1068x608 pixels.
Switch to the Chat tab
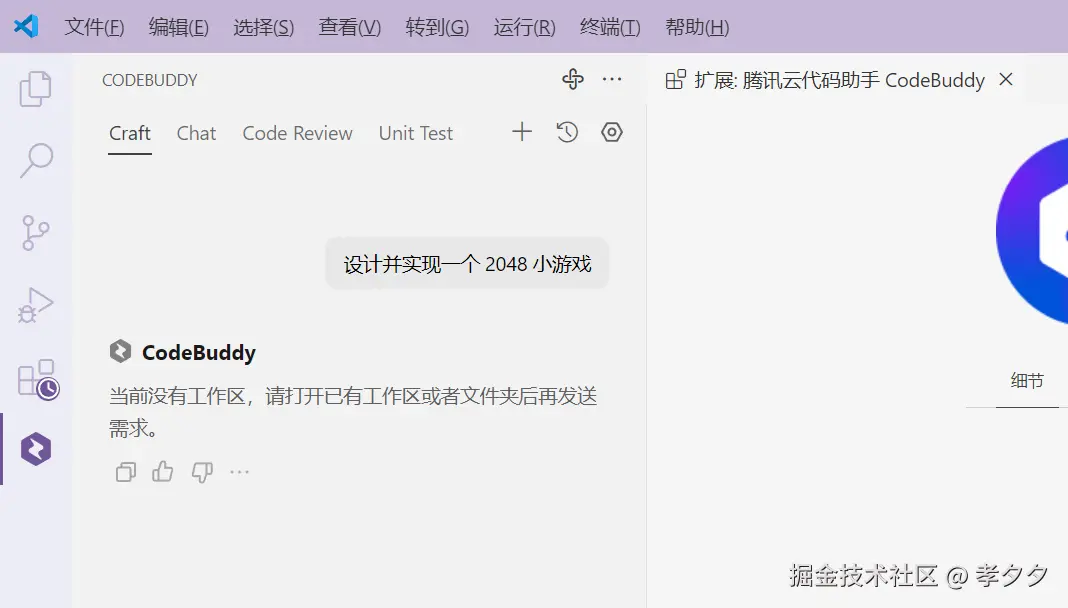[196, 133]
